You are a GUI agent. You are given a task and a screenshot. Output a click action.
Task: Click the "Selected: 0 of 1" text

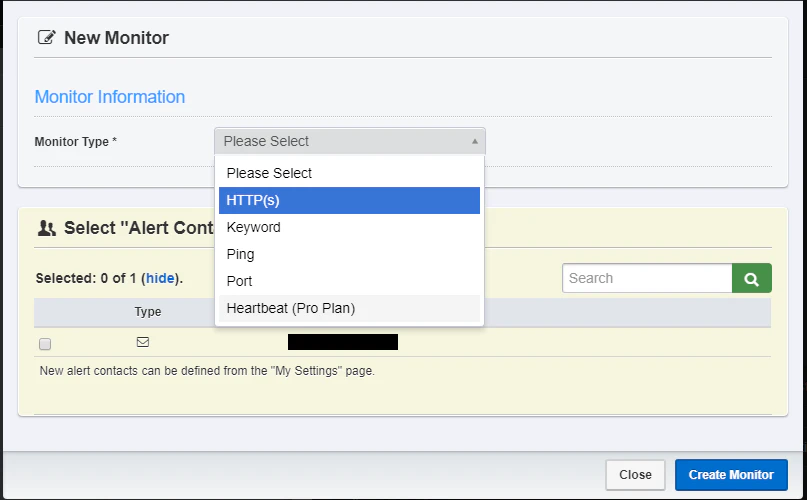pyautogui.click(x=85, y=278)
